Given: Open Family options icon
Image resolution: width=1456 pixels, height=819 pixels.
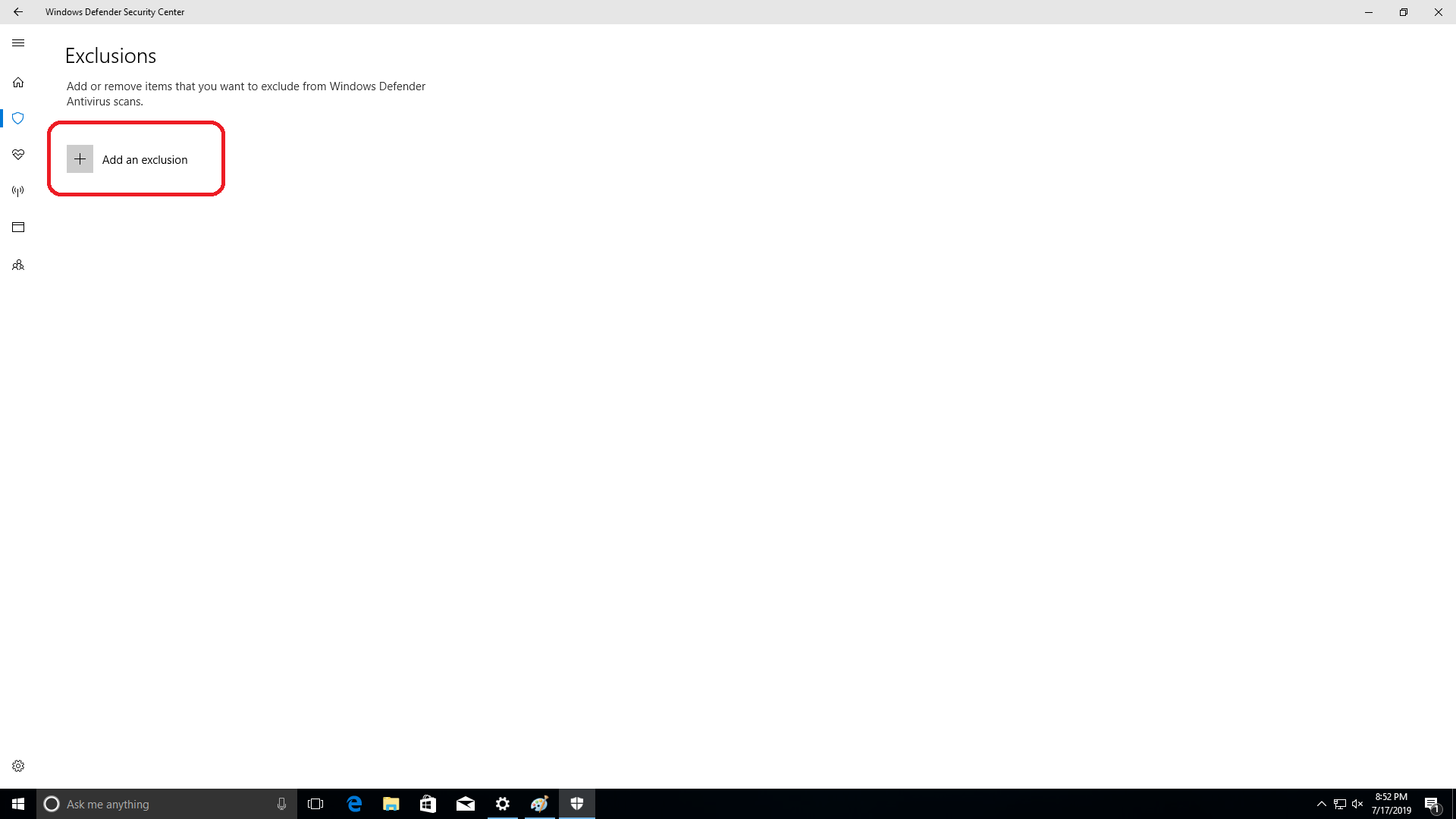Looking at the screenshot, I should click(18, 265).
